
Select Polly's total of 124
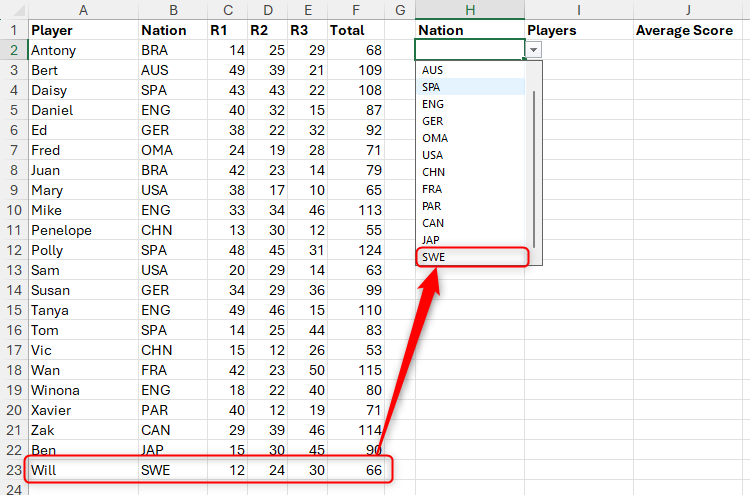pyautogui.click(x=357, y=250)
